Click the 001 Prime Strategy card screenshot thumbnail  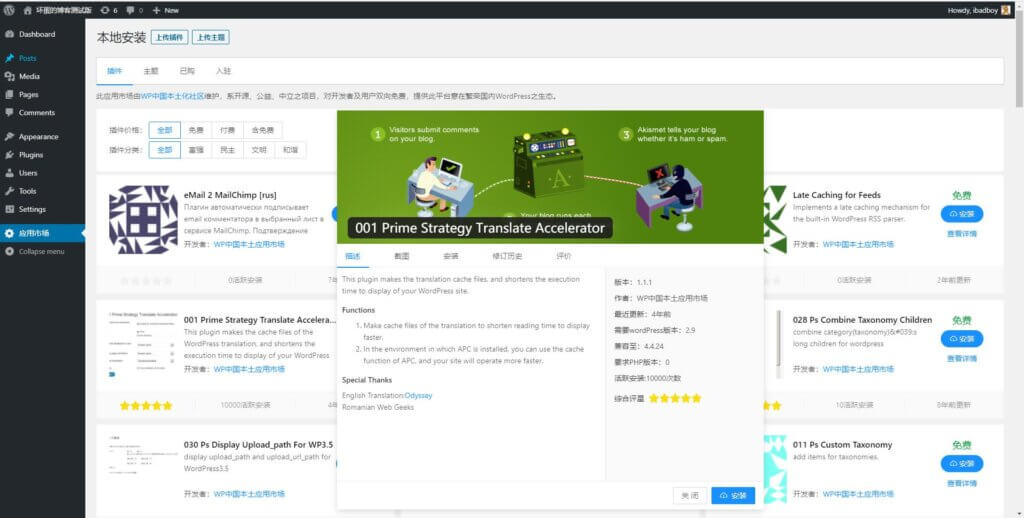(x=143, y=344)
